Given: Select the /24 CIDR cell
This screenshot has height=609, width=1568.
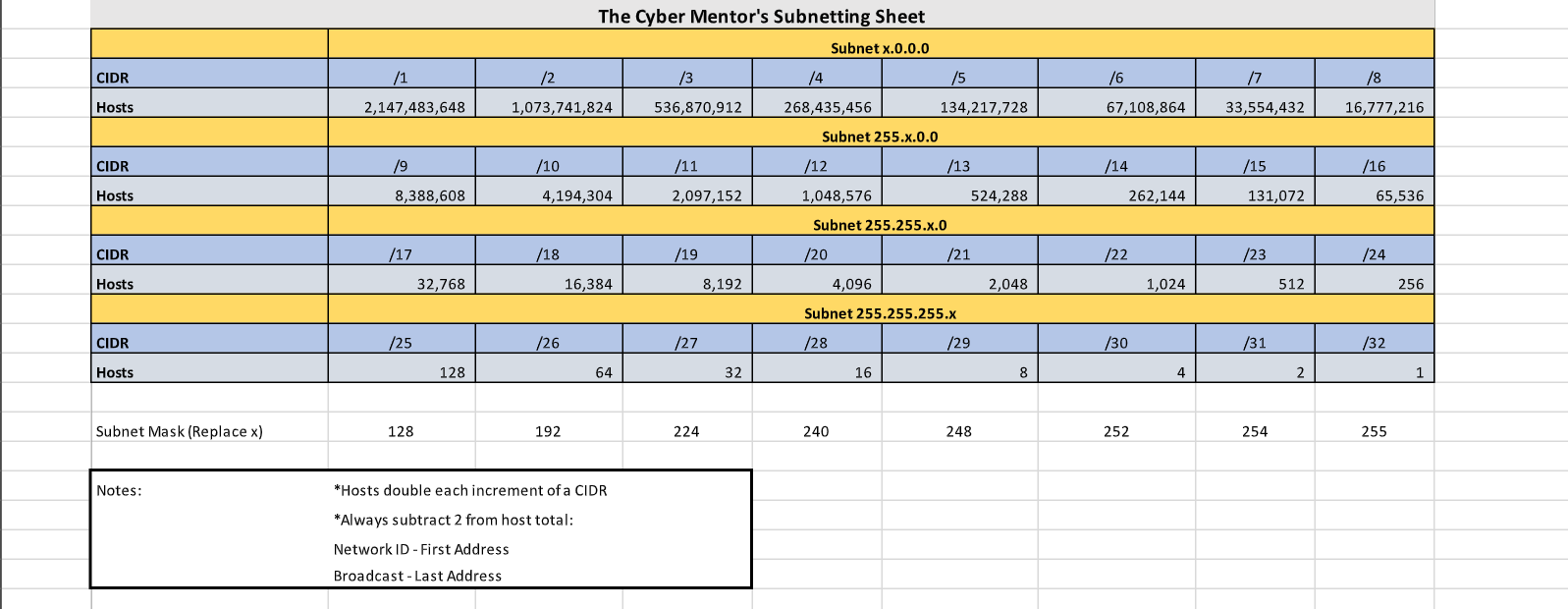Looking at the screenshot, I should click(1374, 254).
